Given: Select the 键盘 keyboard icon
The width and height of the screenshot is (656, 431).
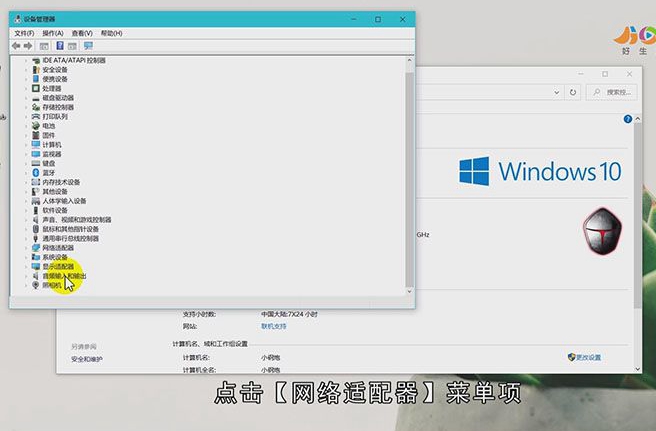Looking at the screenshot, I should tap(36, 163).
